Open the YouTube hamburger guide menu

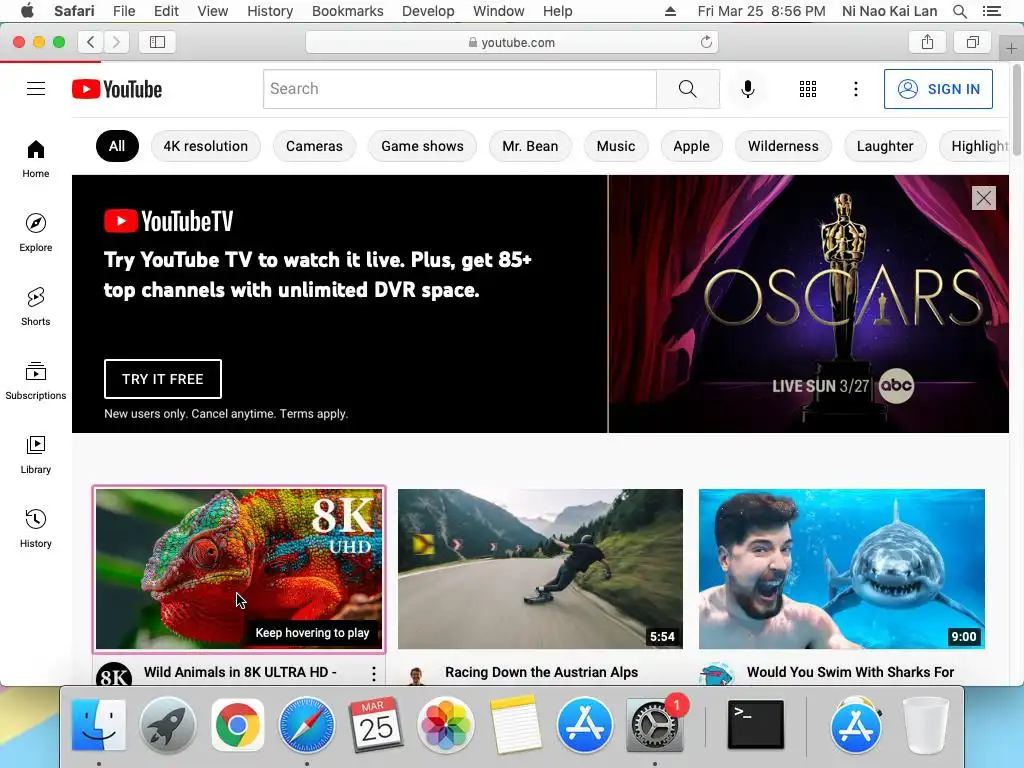(36, 89)
